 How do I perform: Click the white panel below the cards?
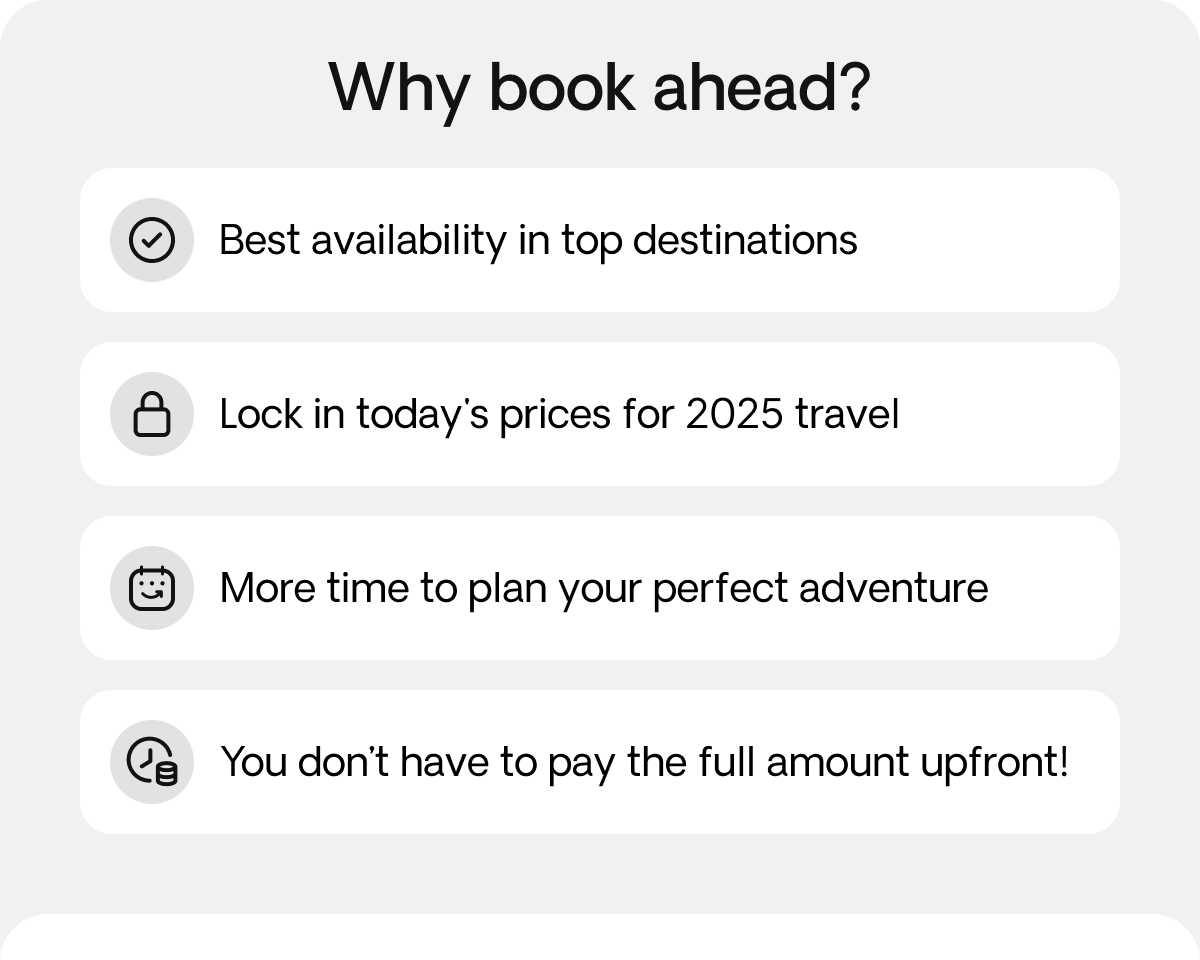(x=600, y=937)
